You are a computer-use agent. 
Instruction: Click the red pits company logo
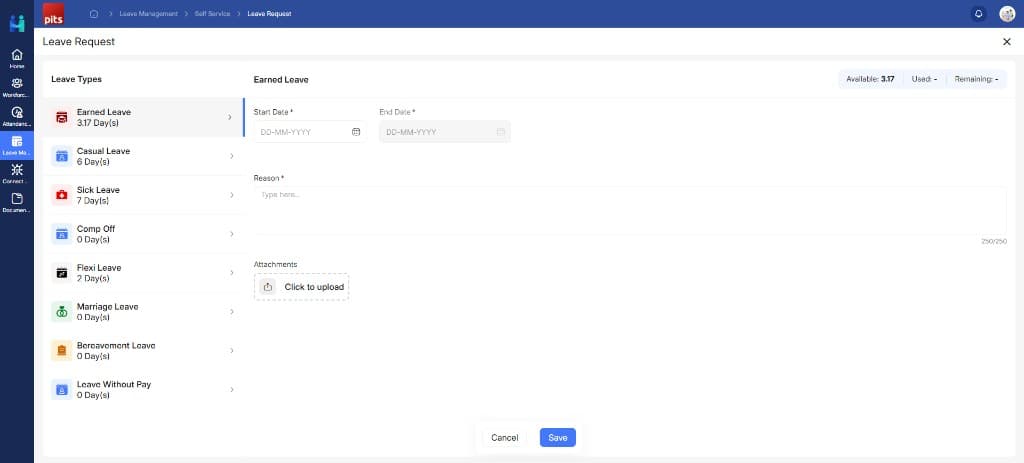tap(53, 14)
